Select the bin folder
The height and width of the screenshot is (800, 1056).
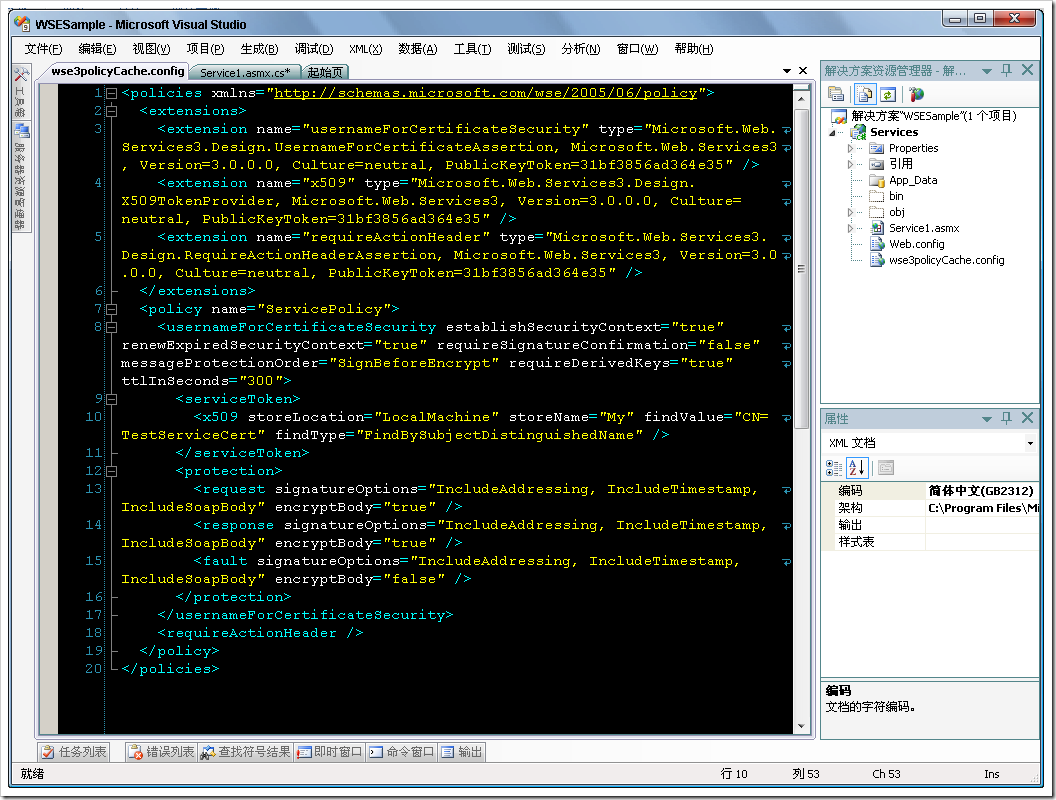tap(896, 196)
